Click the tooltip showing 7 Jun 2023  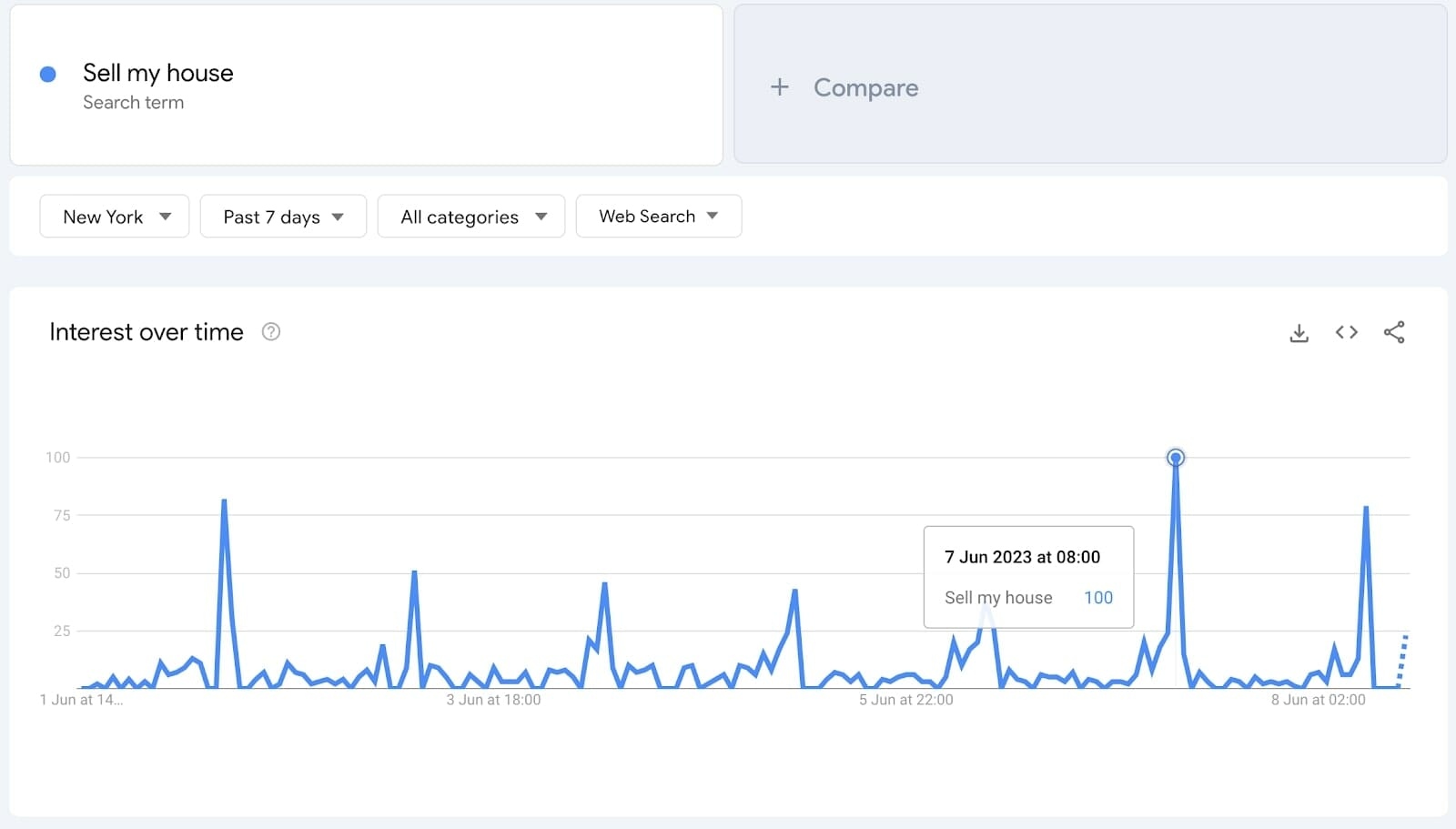pos(1028,577)
